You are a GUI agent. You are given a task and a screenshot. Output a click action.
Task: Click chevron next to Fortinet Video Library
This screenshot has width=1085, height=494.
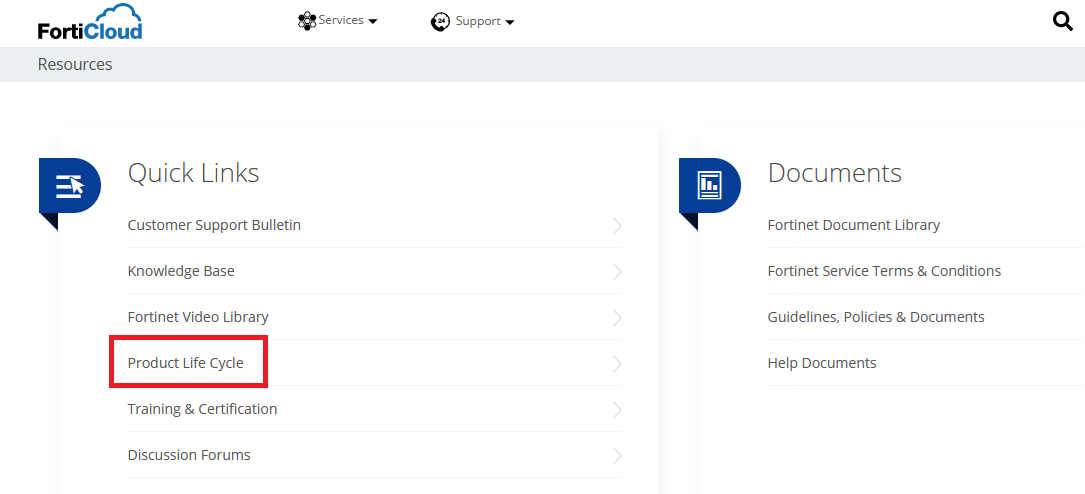point(617,318)
